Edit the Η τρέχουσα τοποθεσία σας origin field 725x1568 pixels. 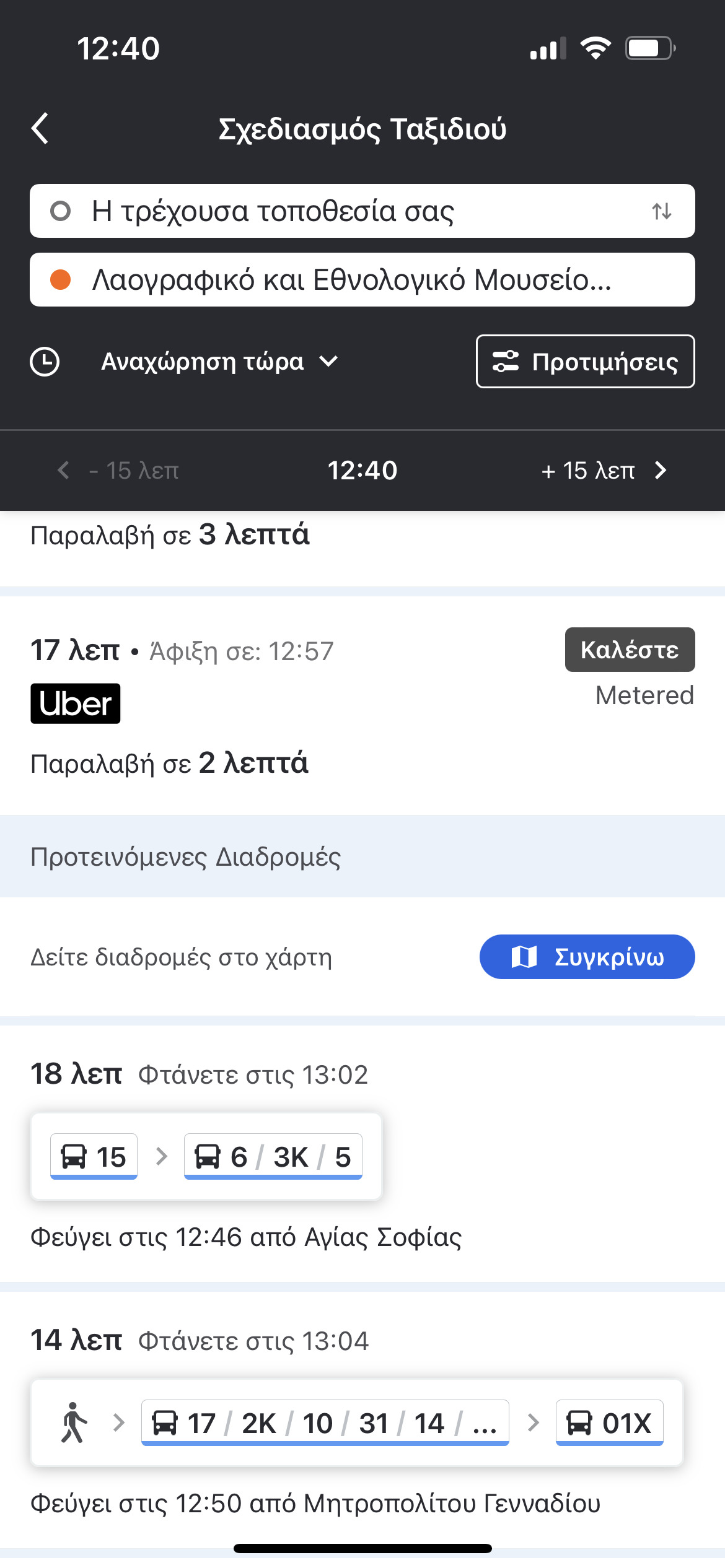(x=347, y=212)
